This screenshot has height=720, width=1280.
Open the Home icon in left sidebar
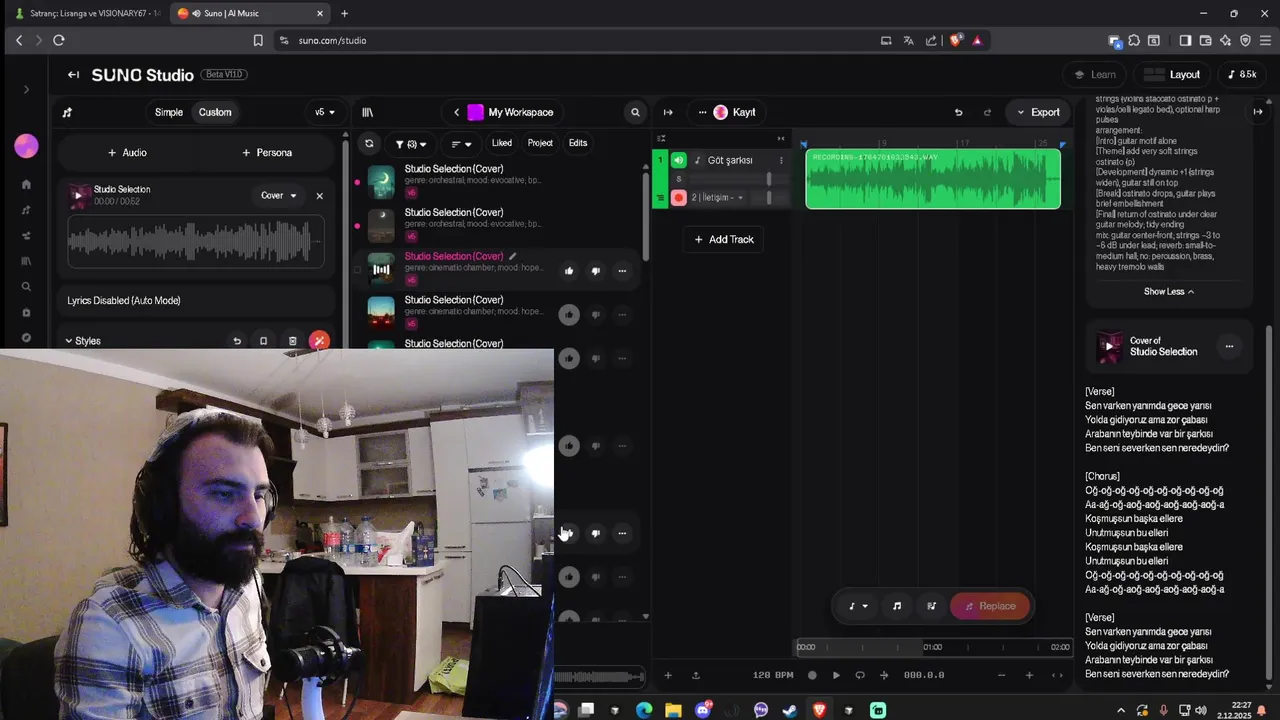tap(26, 185)
